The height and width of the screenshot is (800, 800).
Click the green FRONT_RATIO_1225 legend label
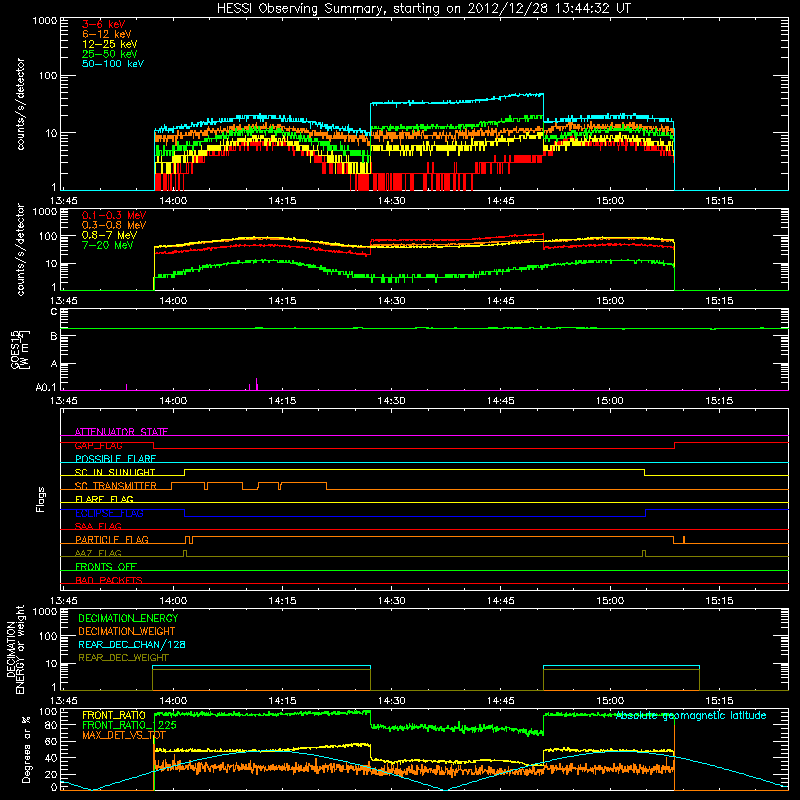pos(129,725)
